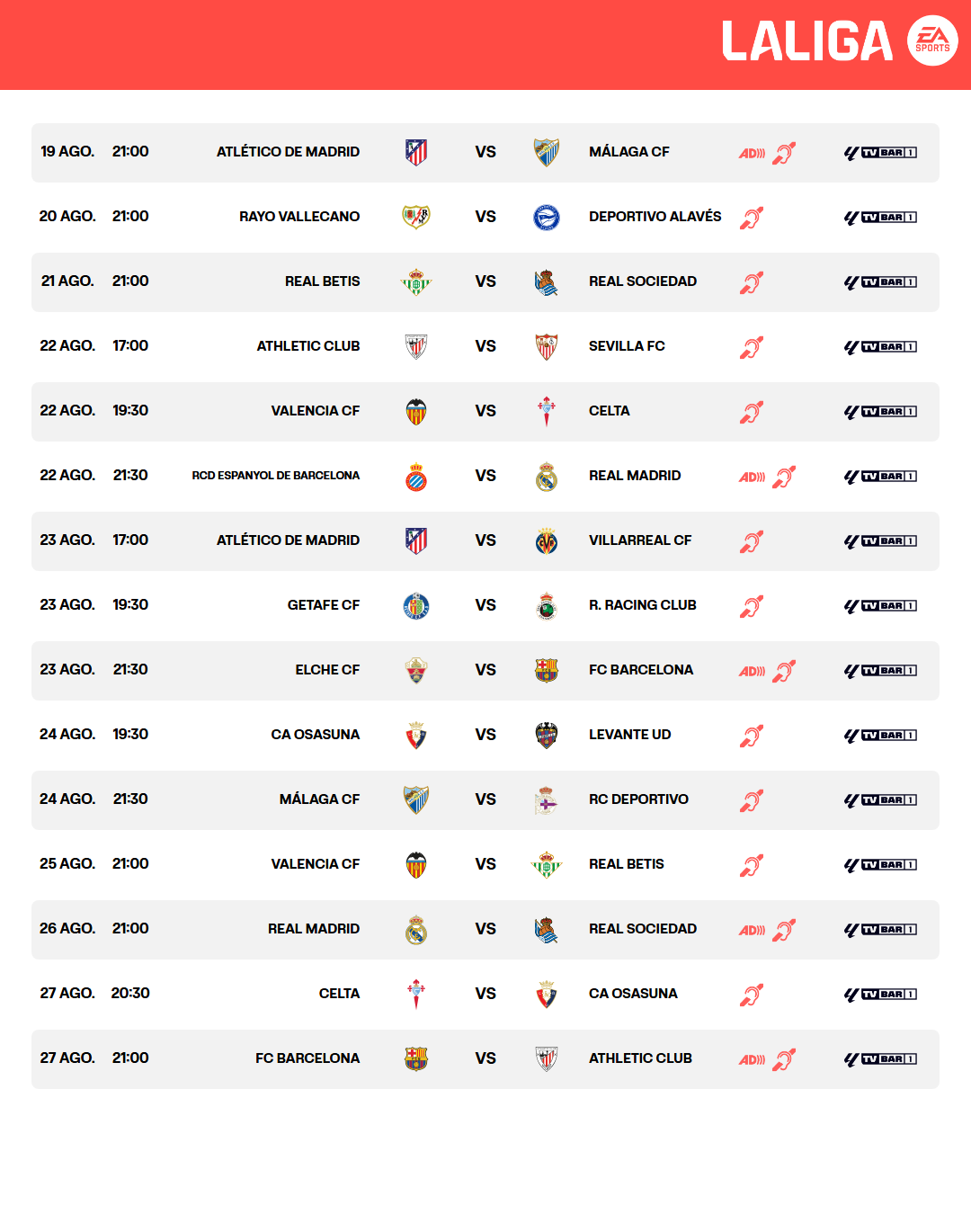Click the Levante UD crest
The image size is (971, 1232).
[x=547, y=735]
